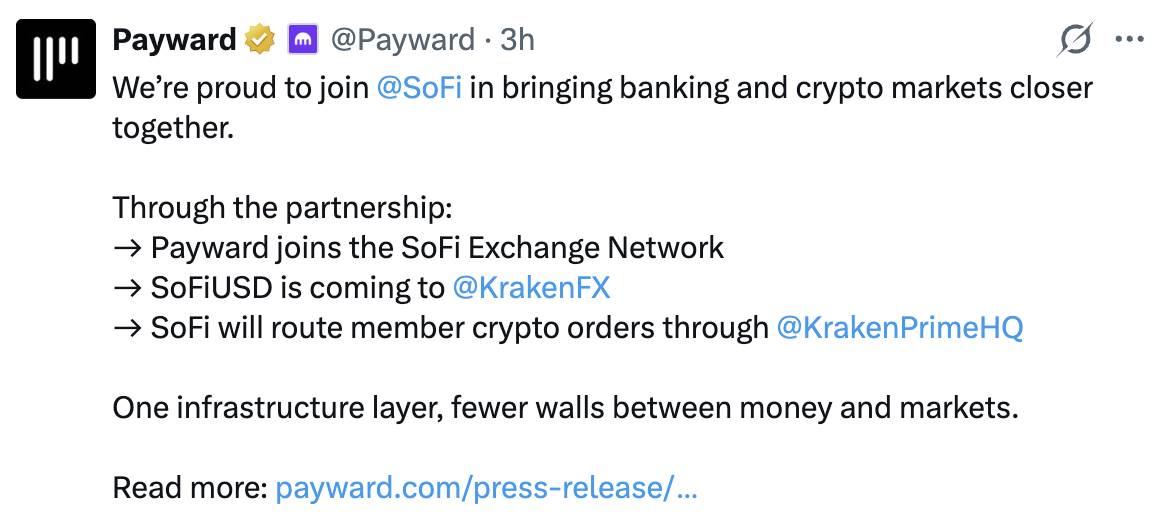Open the @KrakenPrimeHQ mention link
The width and height of the screenshot is (1165, 524).
[x=900, y=328]
